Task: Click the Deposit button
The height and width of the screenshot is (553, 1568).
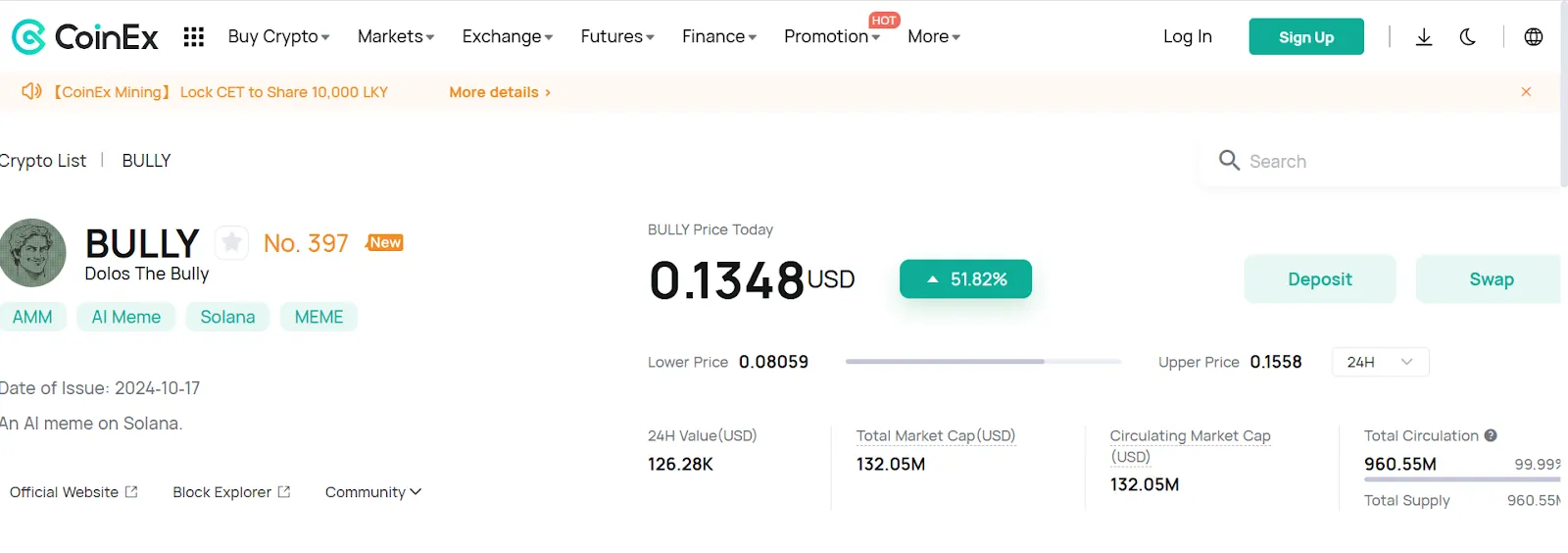Action: pyautogui.click(x=1320, y=279)
